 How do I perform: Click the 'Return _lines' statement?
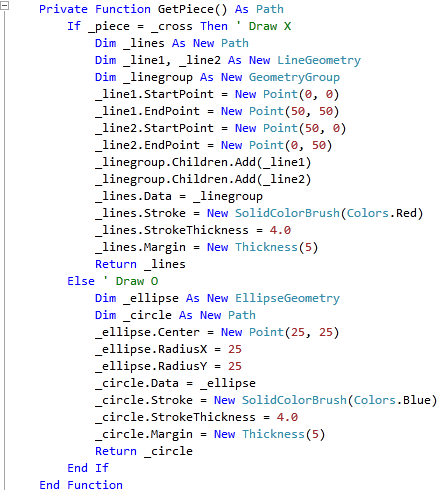coord(140,264)
